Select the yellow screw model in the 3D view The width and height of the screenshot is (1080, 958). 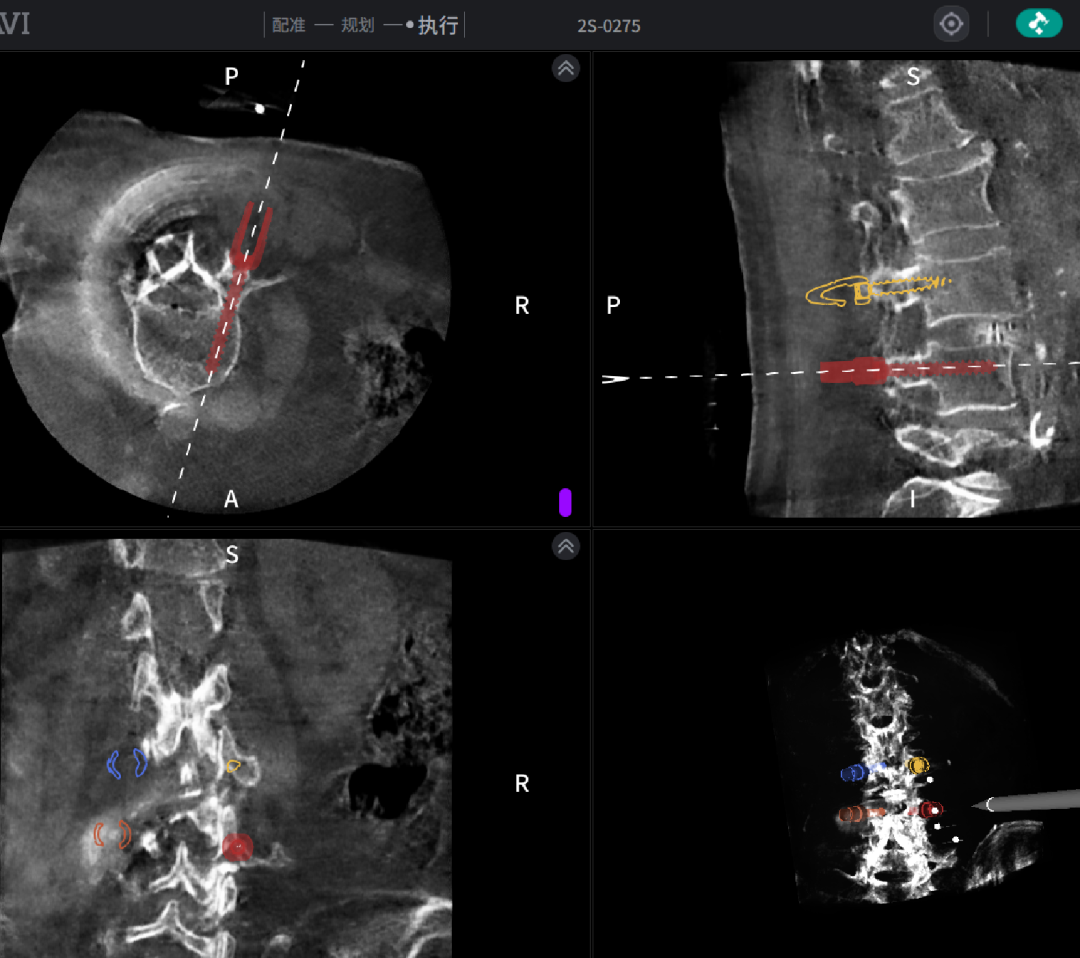pyautogui.click(x=918, y=764)
